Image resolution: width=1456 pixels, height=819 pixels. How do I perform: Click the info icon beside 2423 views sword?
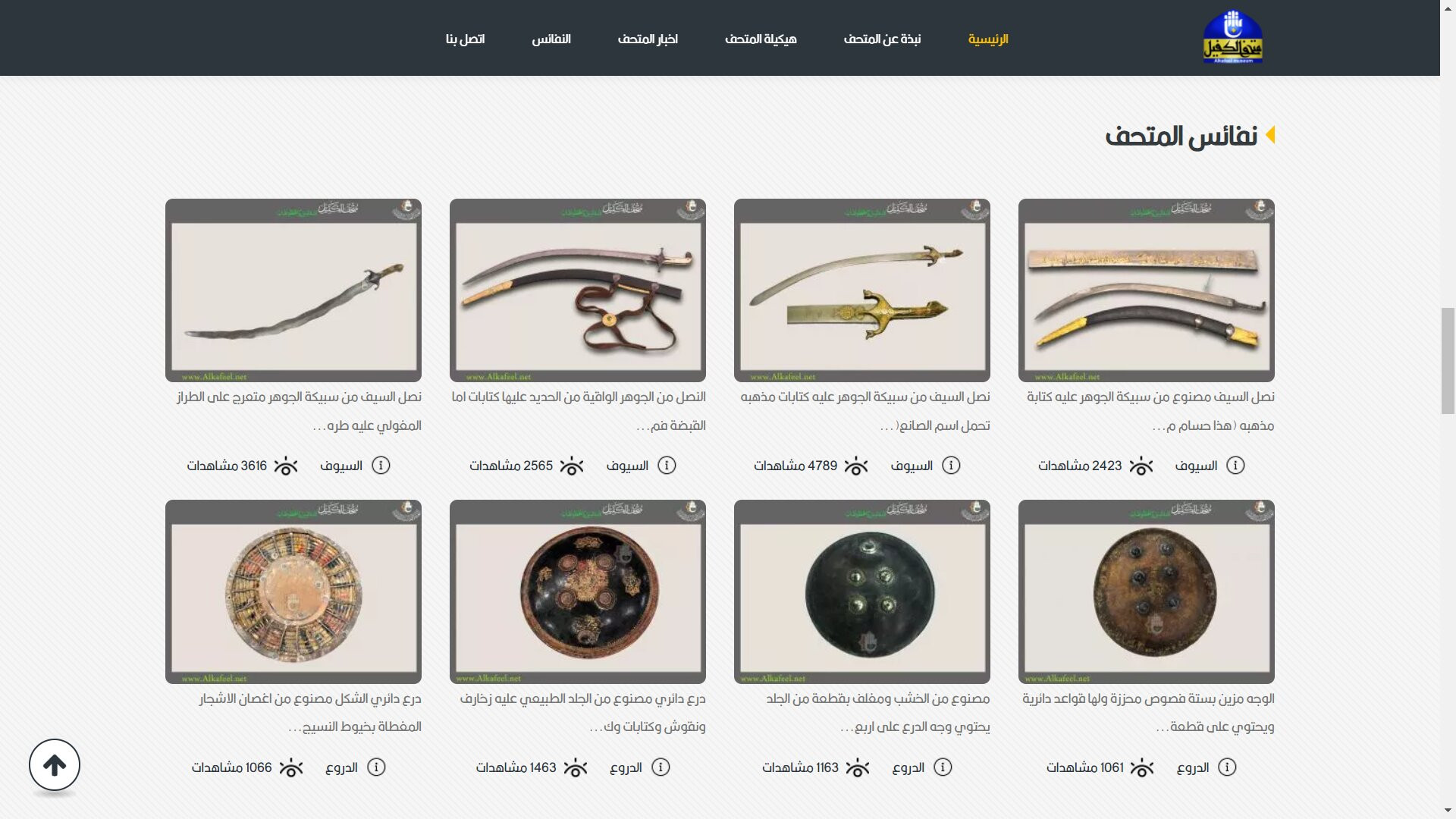1235,466
